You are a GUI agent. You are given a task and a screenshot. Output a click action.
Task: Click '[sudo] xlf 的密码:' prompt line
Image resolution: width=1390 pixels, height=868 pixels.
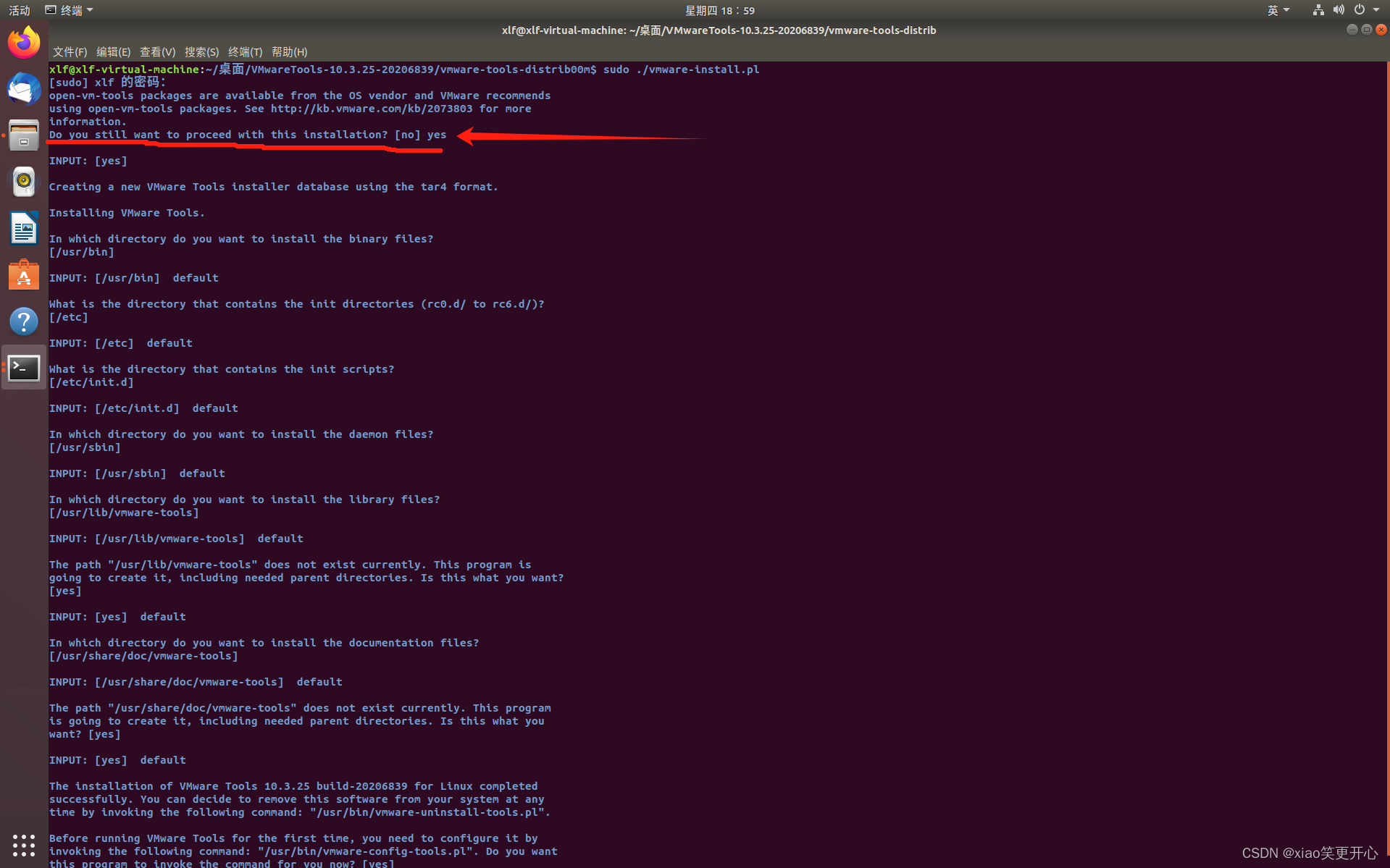tap(107, 83)
